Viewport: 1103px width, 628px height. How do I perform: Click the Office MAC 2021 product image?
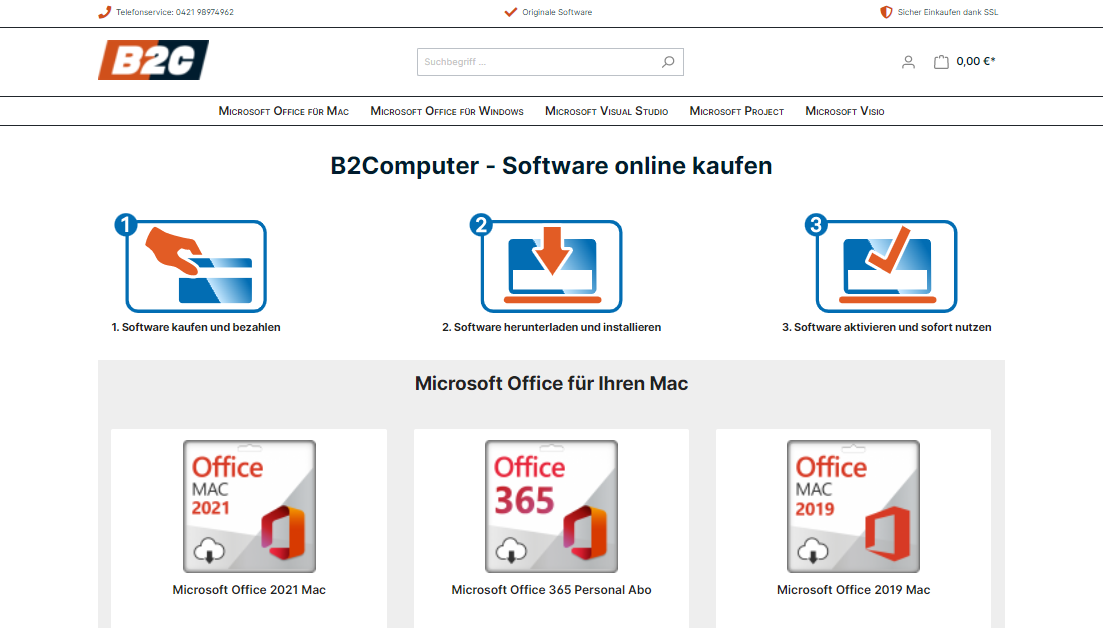pyautogui.click(x=249, y=506)
